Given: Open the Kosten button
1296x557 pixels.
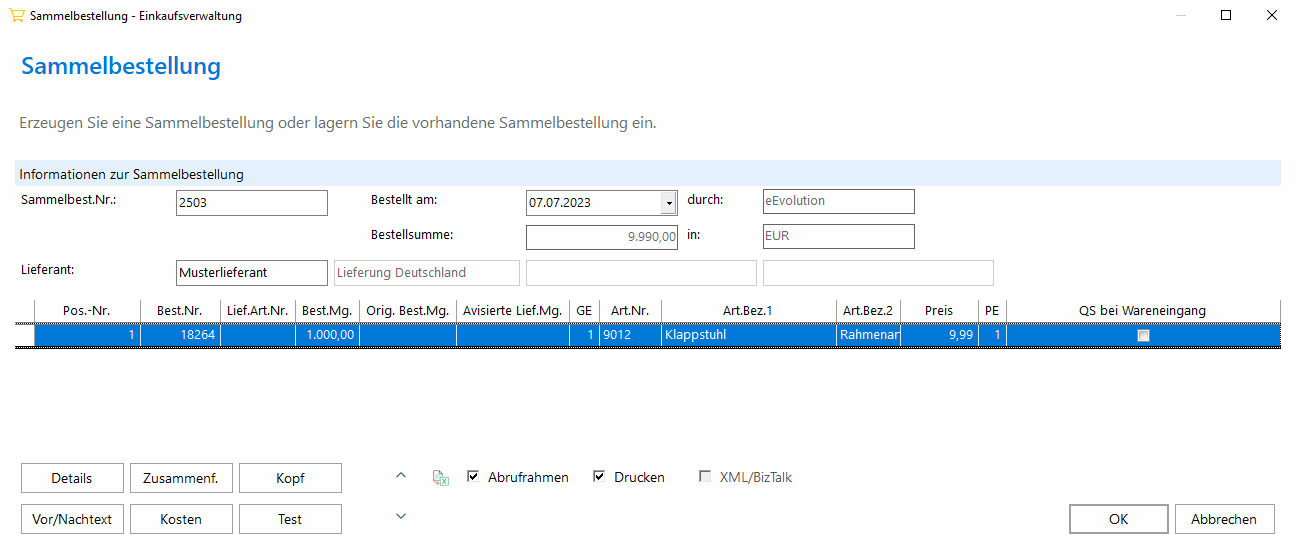Looking at the screenshot, I should (x=181, y=519).
